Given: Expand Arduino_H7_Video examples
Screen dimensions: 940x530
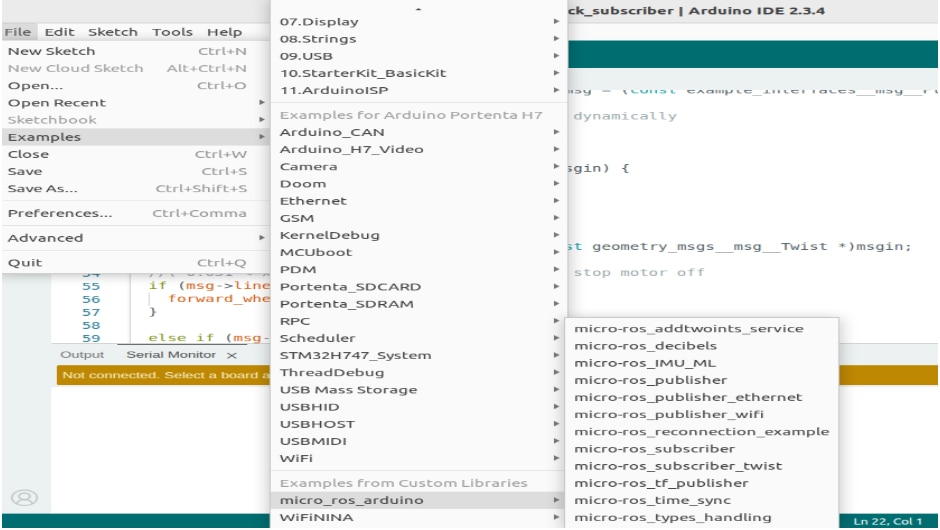Looking at the screenshot, I should [x=418, y=149].
